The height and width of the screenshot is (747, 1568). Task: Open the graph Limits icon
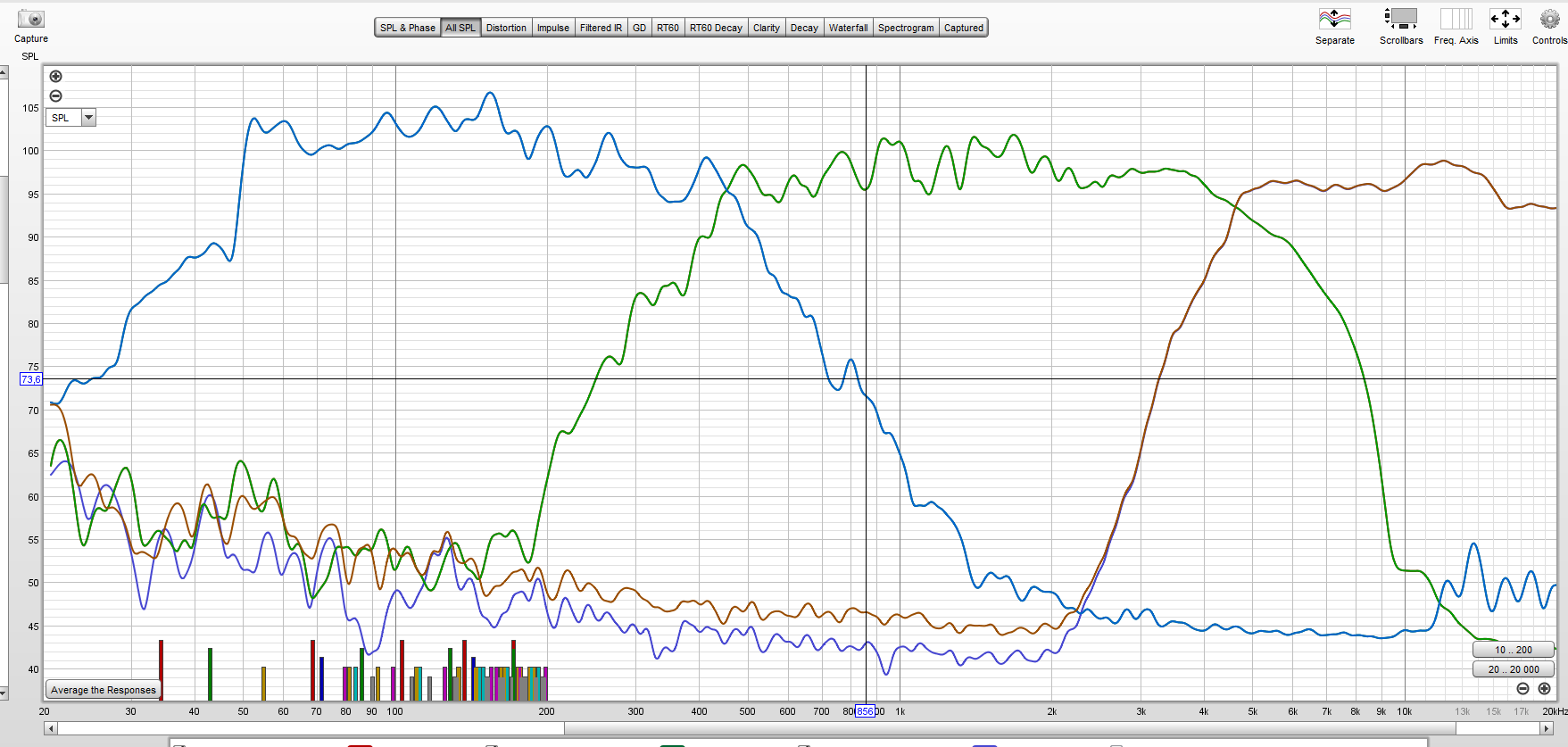(x=1505, y=19)
